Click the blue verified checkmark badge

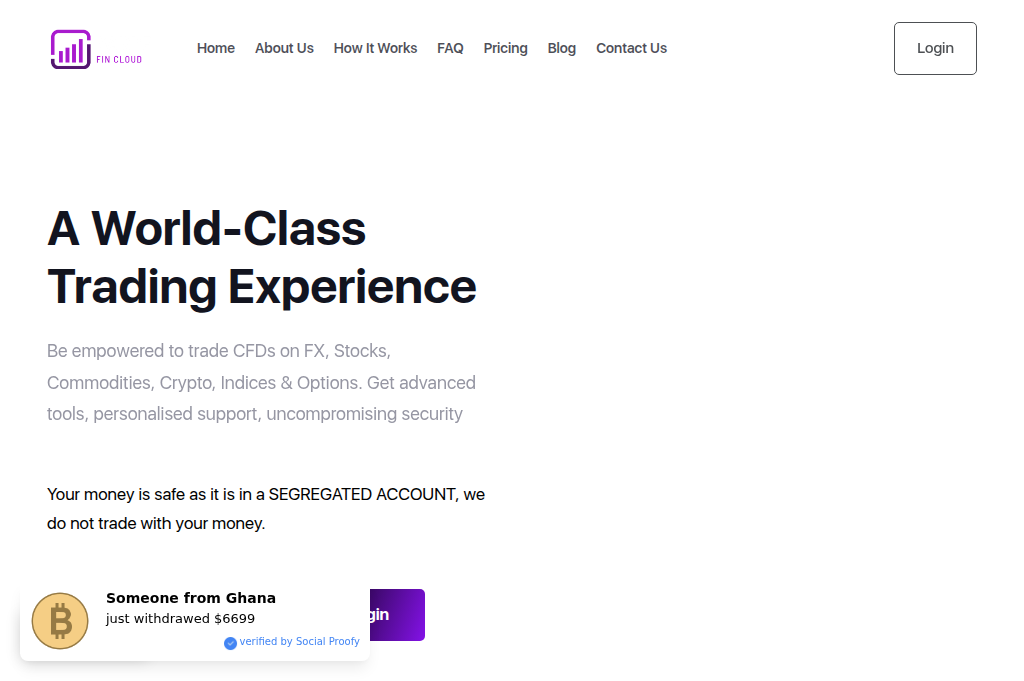tap(231, 641)
